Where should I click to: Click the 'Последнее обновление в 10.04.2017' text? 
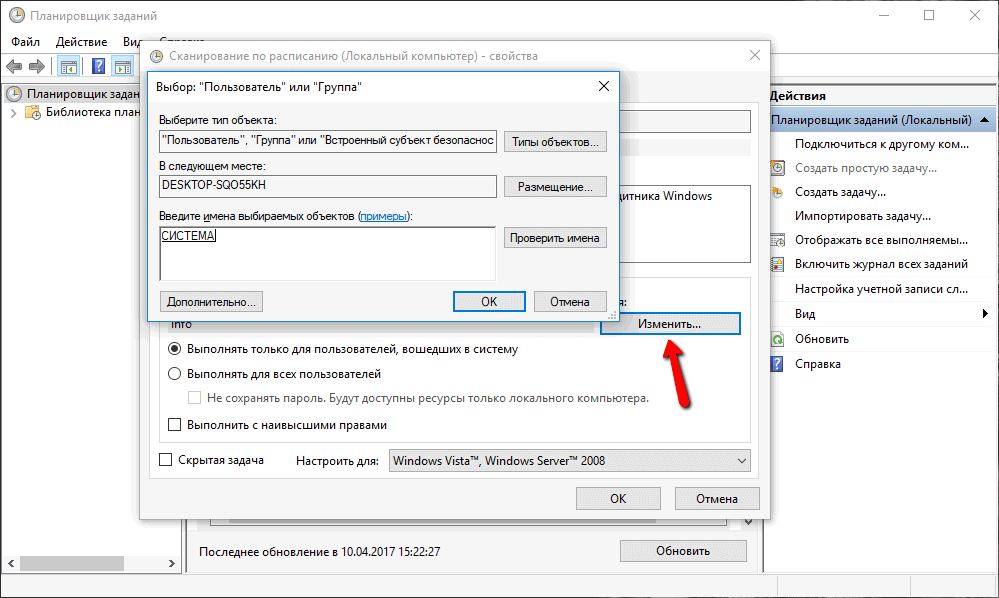point(319,552)
